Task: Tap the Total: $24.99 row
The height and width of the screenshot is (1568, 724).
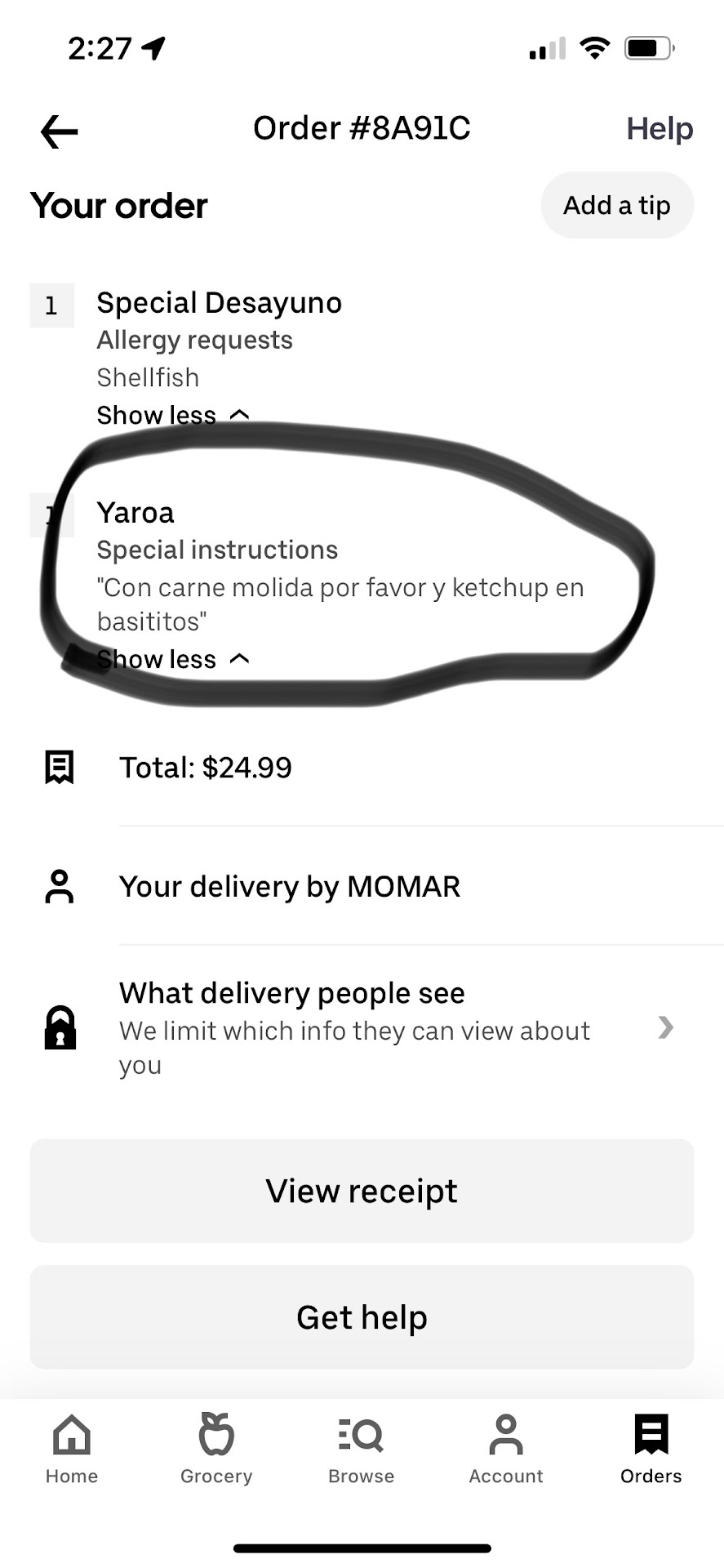Action: [206, 768]
